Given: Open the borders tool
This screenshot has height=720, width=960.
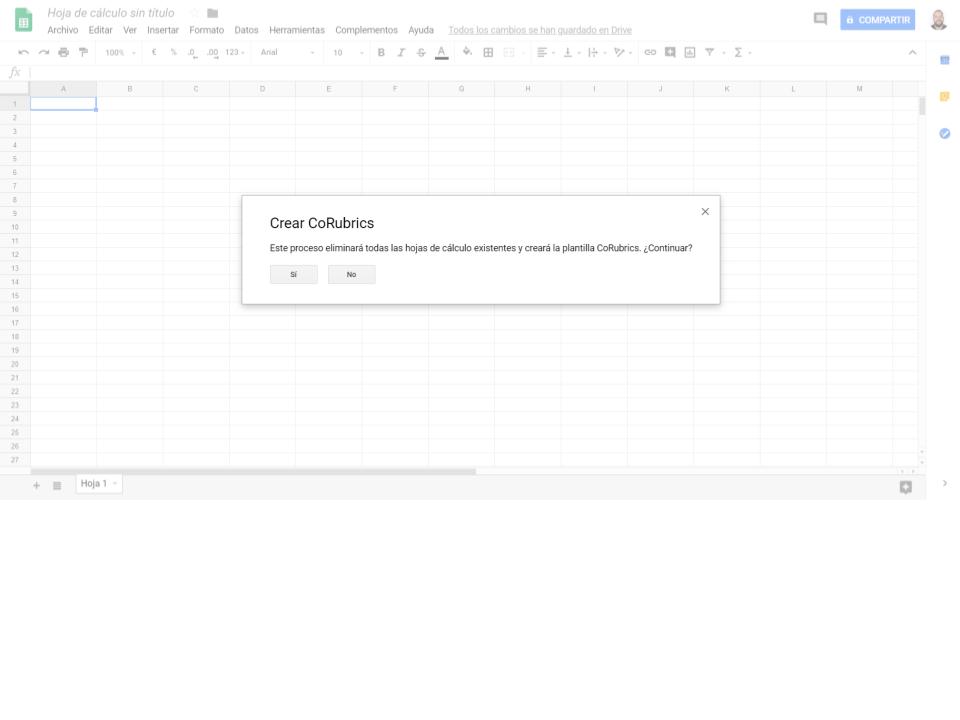Looking at the screenshot, I should (x=488, y=52).
